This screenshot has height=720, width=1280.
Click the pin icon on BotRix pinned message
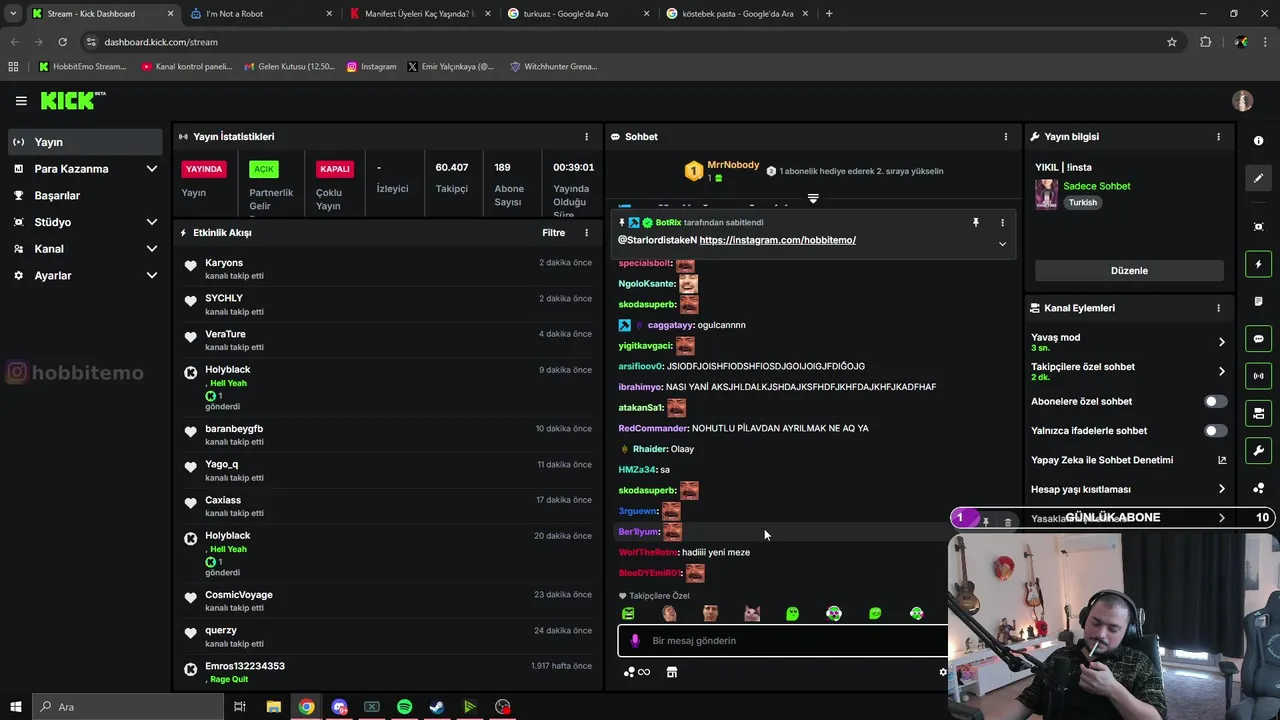click(976, 223)
